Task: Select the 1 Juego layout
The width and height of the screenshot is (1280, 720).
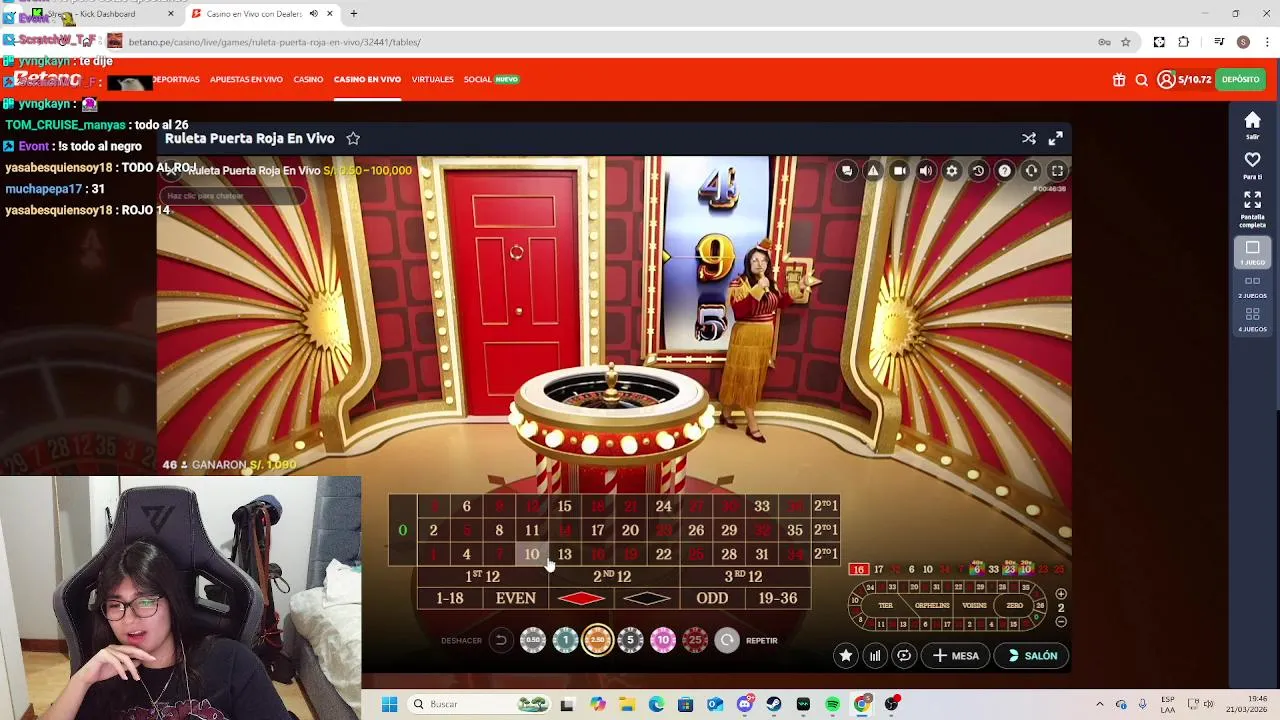Action: point(1252,253)
